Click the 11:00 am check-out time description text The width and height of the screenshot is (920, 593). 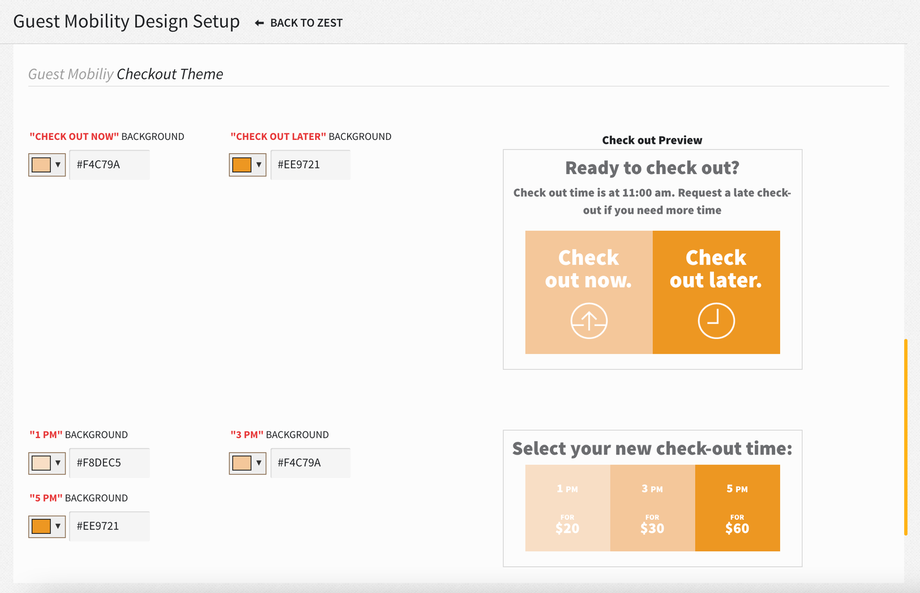pyautogui.click(x=652, y=201)
